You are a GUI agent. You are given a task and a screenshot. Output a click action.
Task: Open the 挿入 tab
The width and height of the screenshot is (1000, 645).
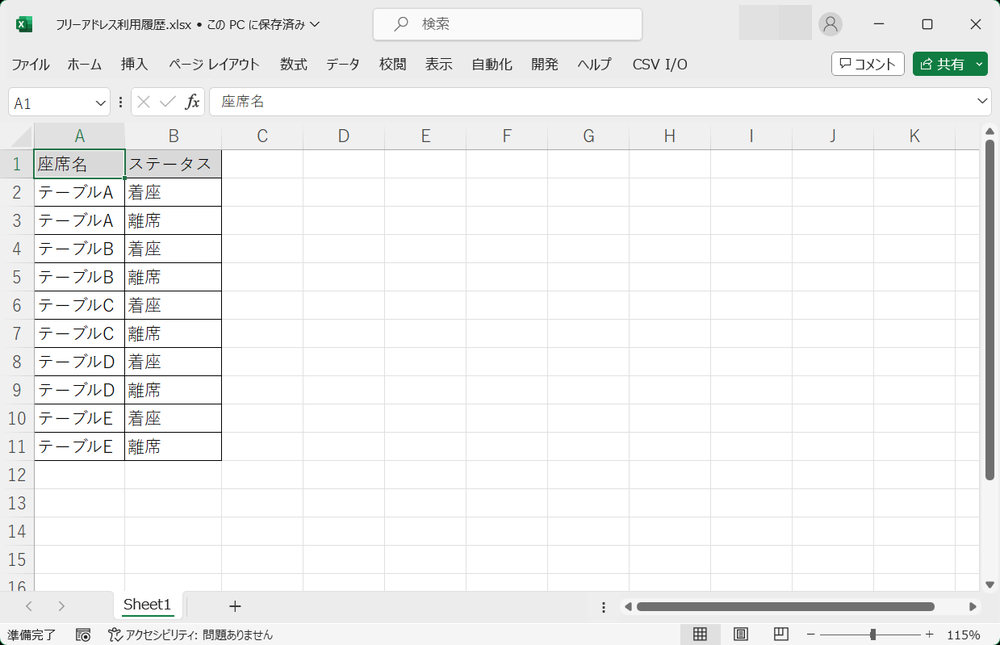click(134, 64)
